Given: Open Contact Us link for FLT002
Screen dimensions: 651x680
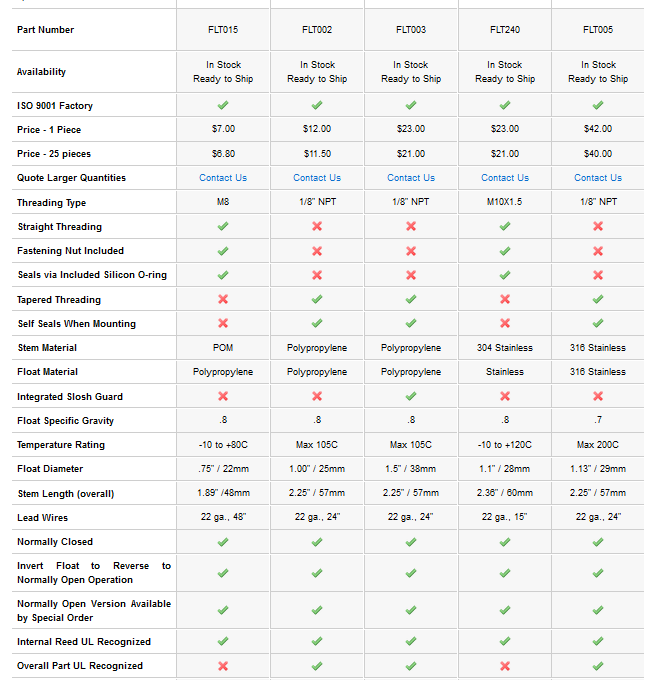Looking at the screenshot, I should (317, 178).
